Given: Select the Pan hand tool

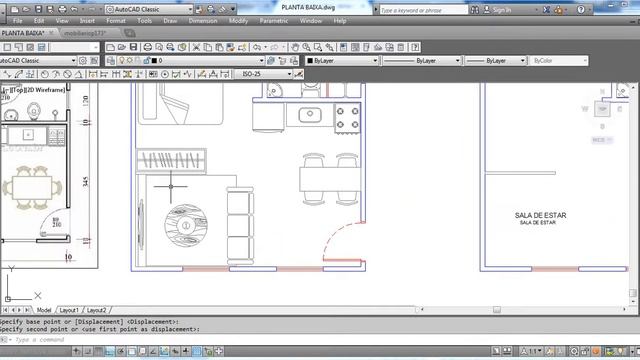Looking at the screenshot, I should (295, 47).
